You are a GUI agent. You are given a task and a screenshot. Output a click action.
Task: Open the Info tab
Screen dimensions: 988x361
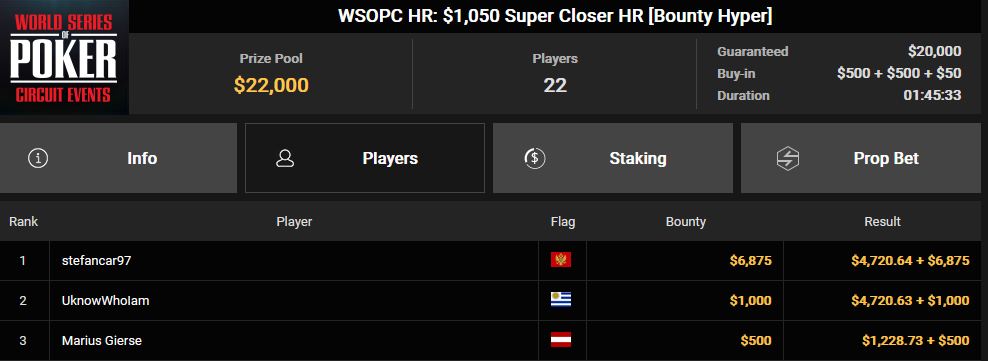click(118, 158)
